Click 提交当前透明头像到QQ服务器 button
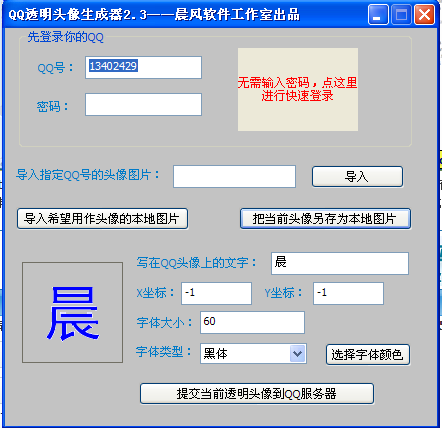This screenshot has height=428, width=442. pyautogui.click(x=257, y=394)
